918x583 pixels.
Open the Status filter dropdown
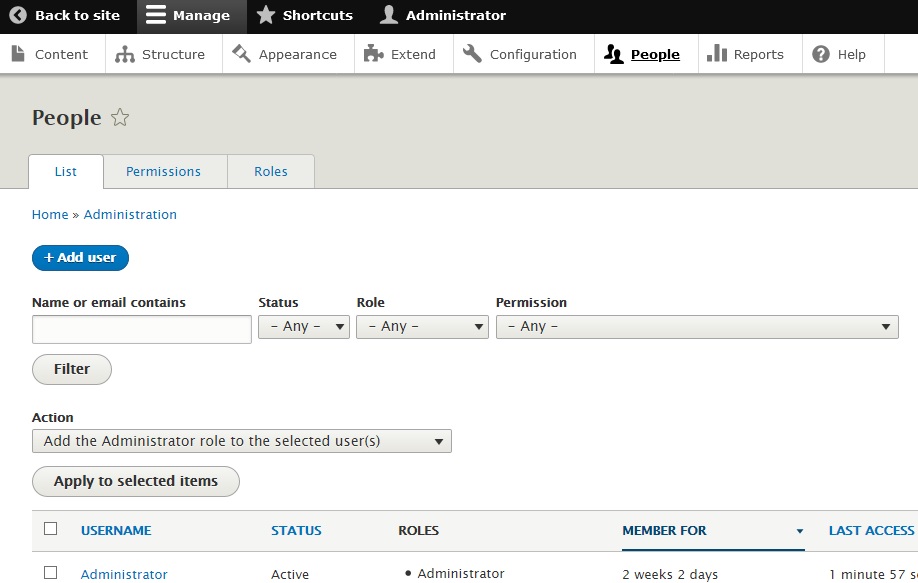[304, 327]
